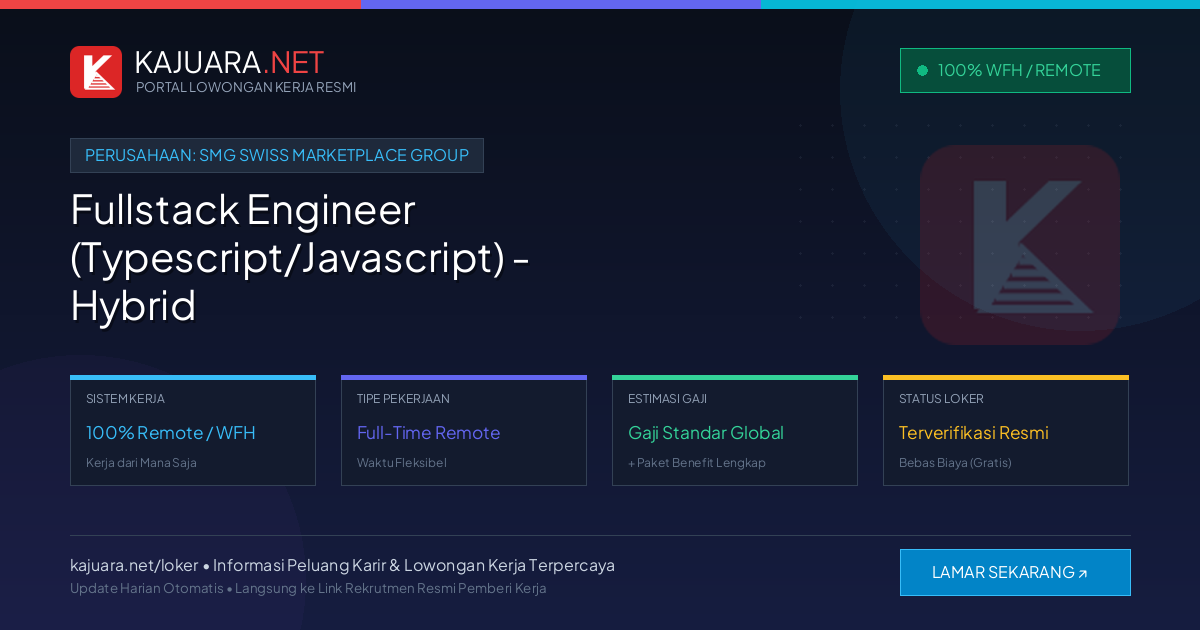The image size is (1200, 630).
Task: Click the Waktu Fleksibel text
Action: click(402, 463)
